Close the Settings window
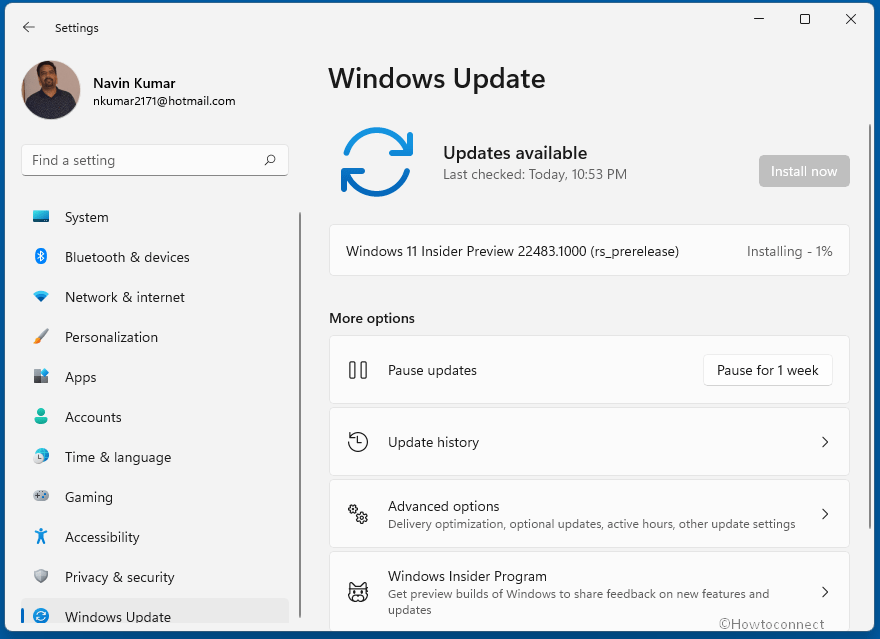 tap(851, 19)
